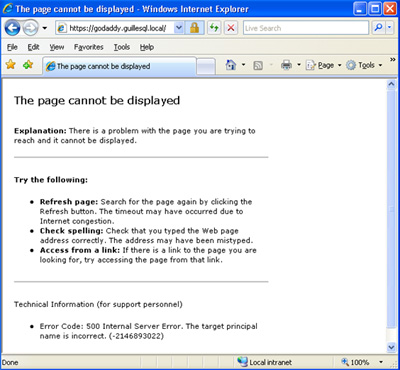Open the Help menu
The width and height of the screenshot is (400, 370).
pos(147,47)
